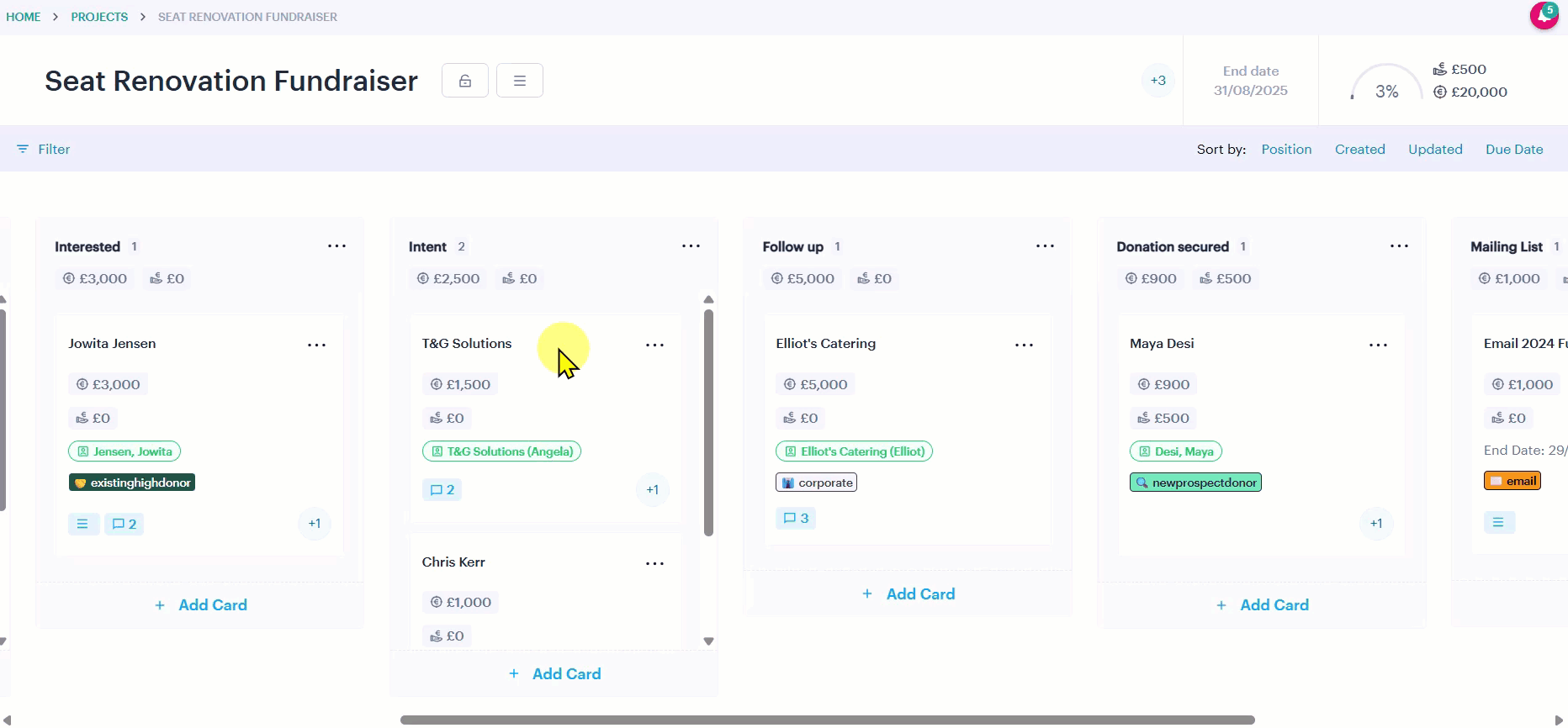This screenshot has width=1568, height=728.
Task: Click the corporate tag on Elliot's Catering
Action: point(816,483)
